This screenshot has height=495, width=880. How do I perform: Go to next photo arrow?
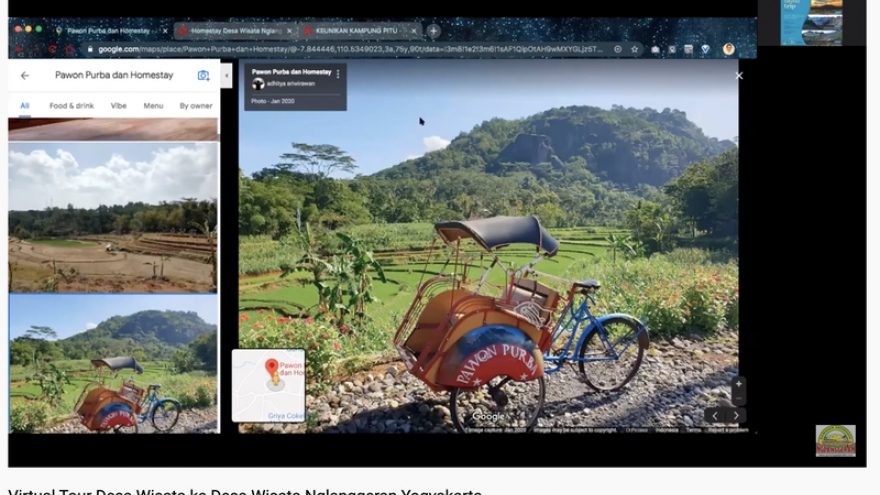point(736,416)
